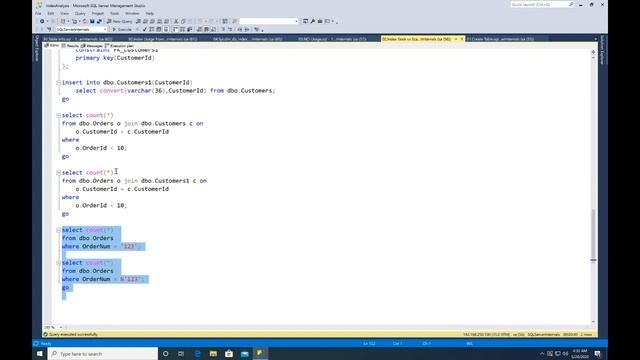Open Microsoft Store from taskbar
Screen dimensions: 640x360
[229, 353]
